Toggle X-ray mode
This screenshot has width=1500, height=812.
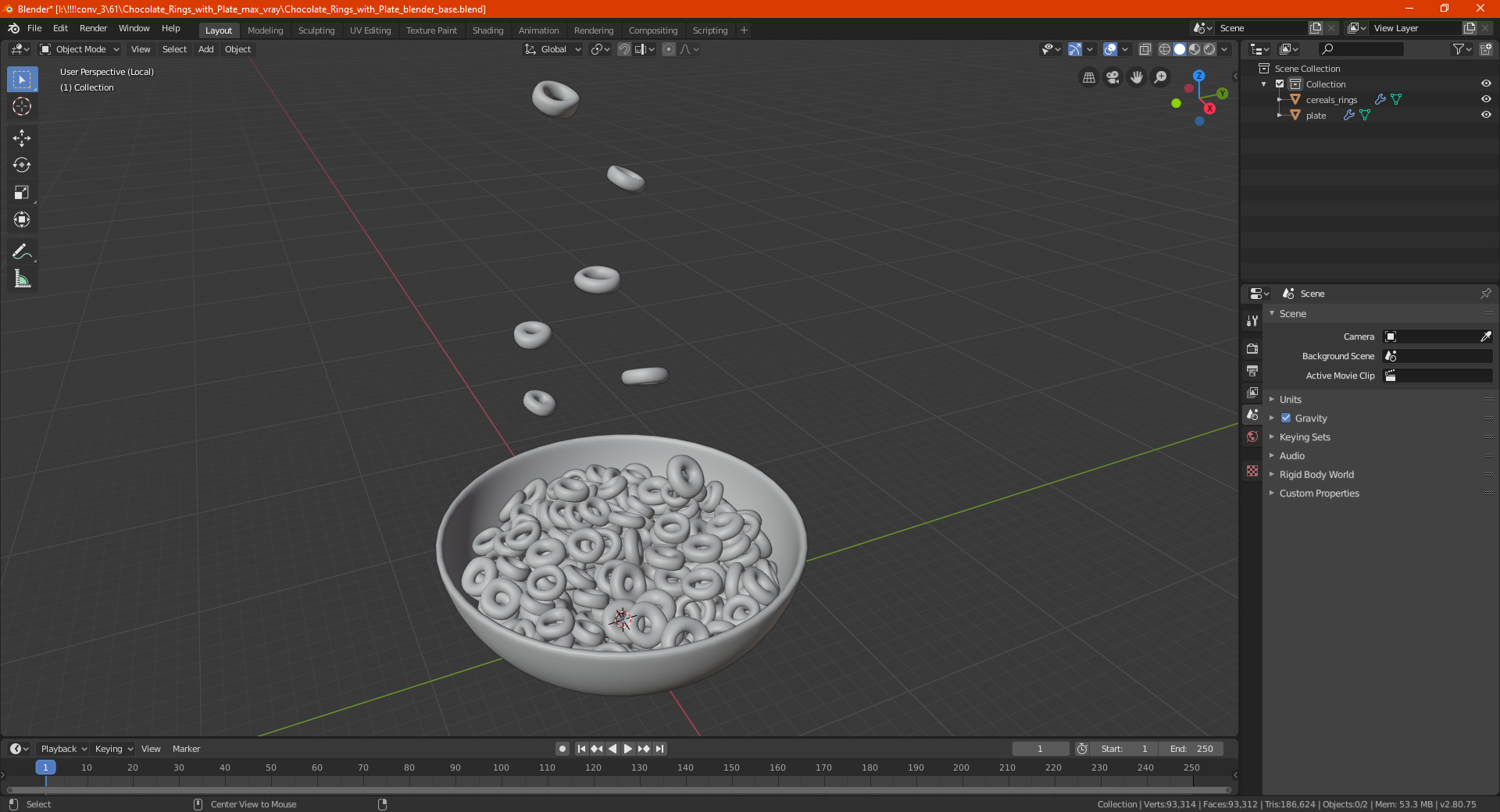click(1145, 49)
